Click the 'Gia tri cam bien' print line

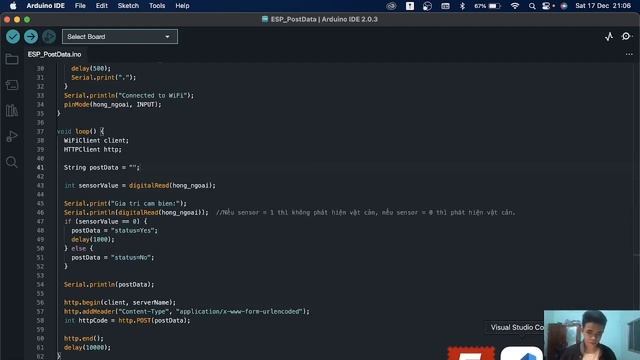tap(125, 203)
